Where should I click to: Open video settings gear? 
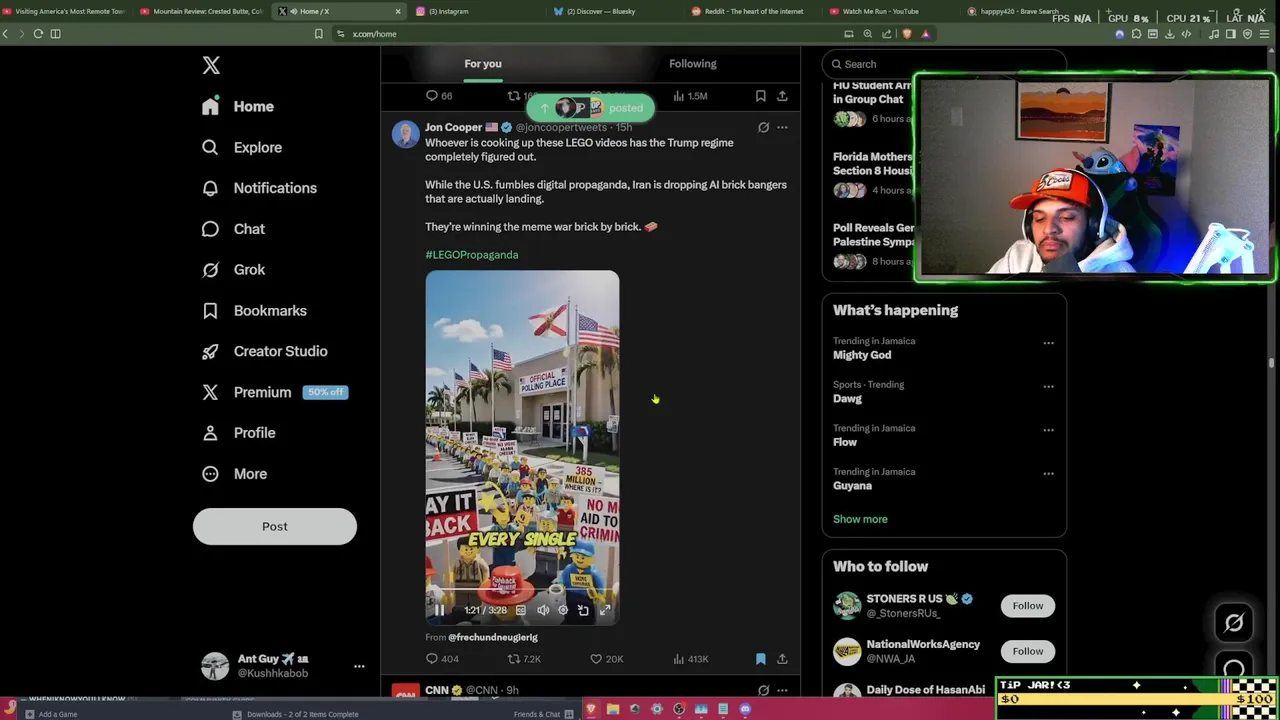pos(563,610)
